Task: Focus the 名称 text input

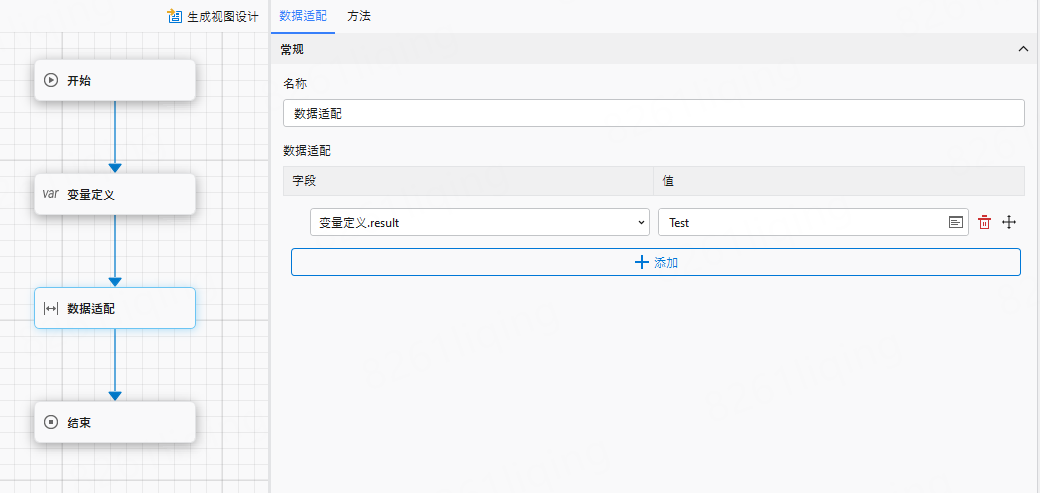Action: (x=653, y=113)
